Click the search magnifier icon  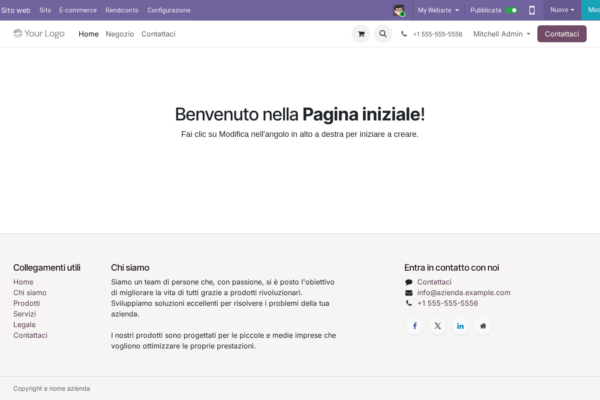click(x=383, y=34)
